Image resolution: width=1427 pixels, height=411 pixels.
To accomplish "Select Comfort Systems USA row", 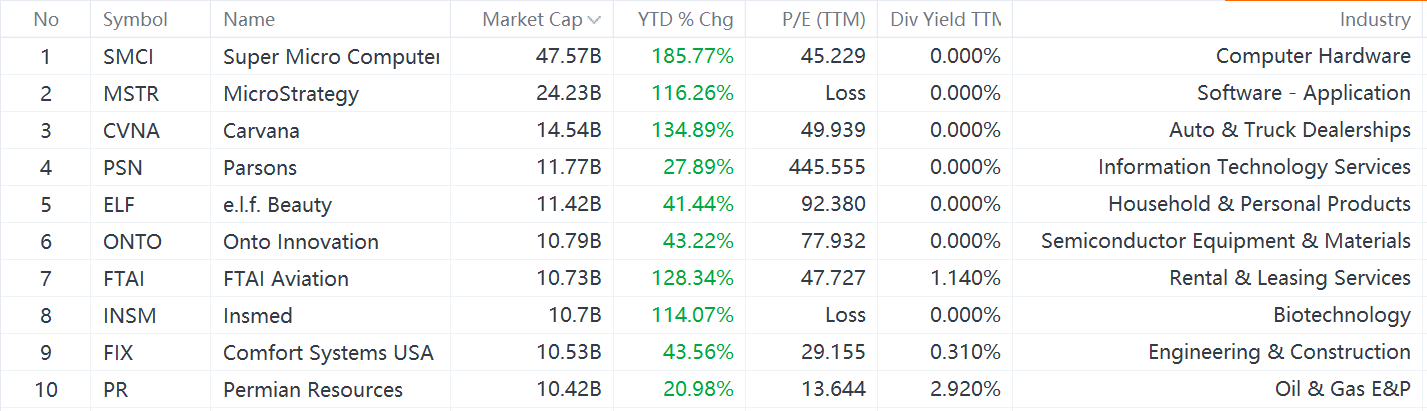I will pyautogui.click(x=713, y=353).
